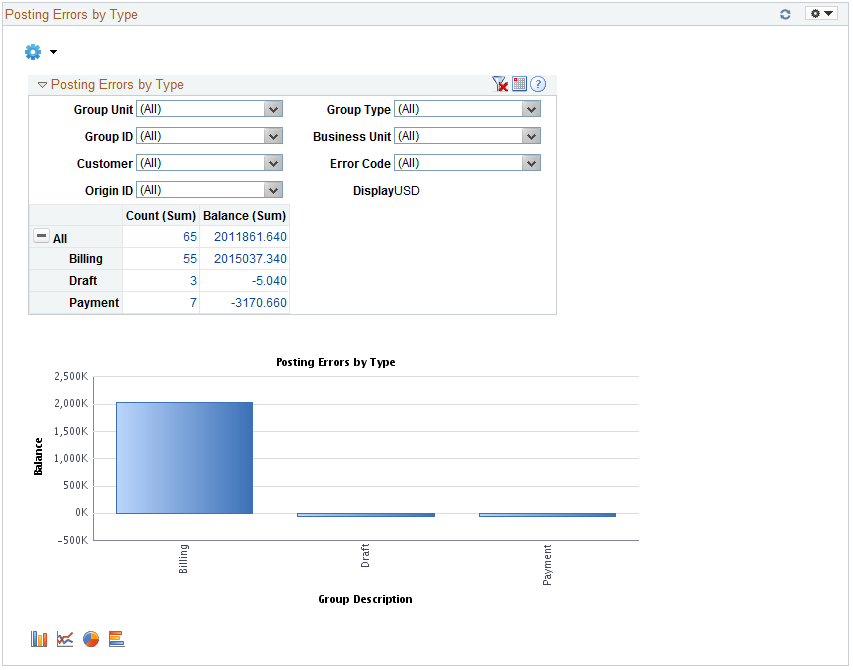The height and width of the screenshot is (670, 853).
Task: Click the Billing bar in the chart
Action: tap(184, 458)
